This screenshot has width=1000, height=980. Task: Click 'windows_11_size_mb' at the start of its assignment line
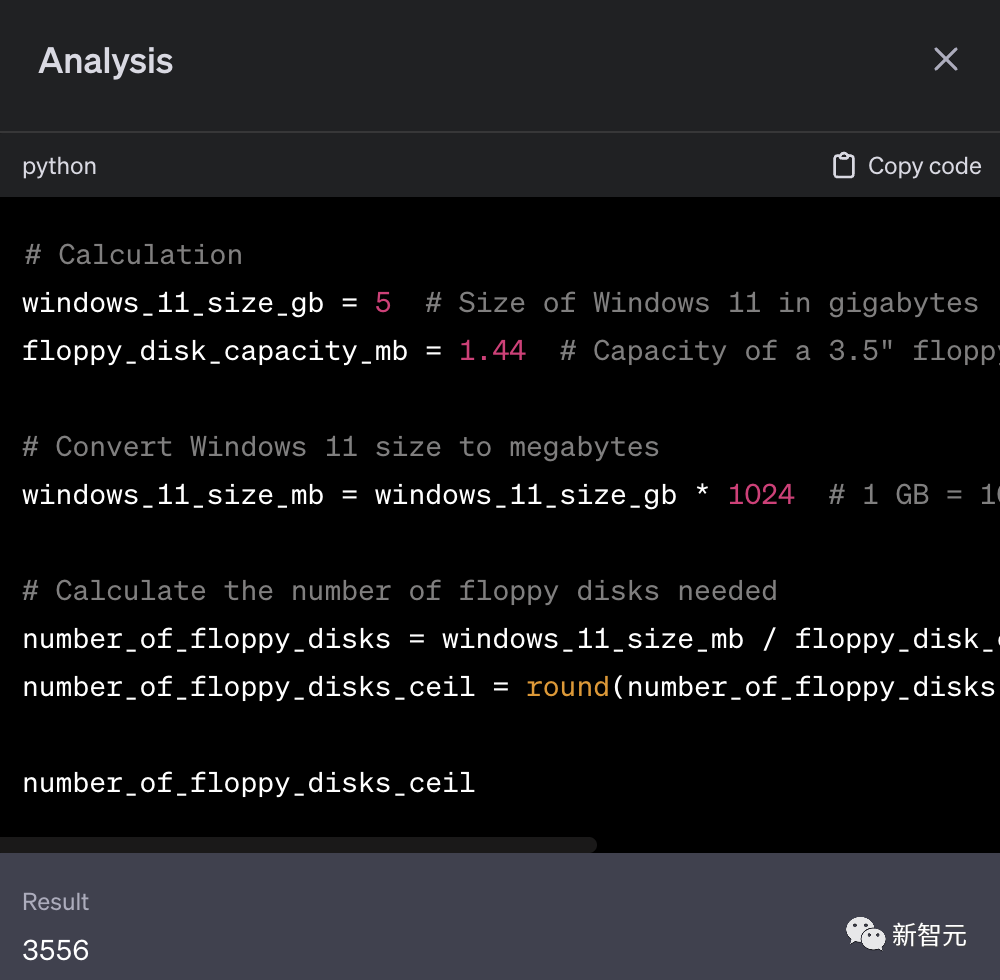(173, 495)
